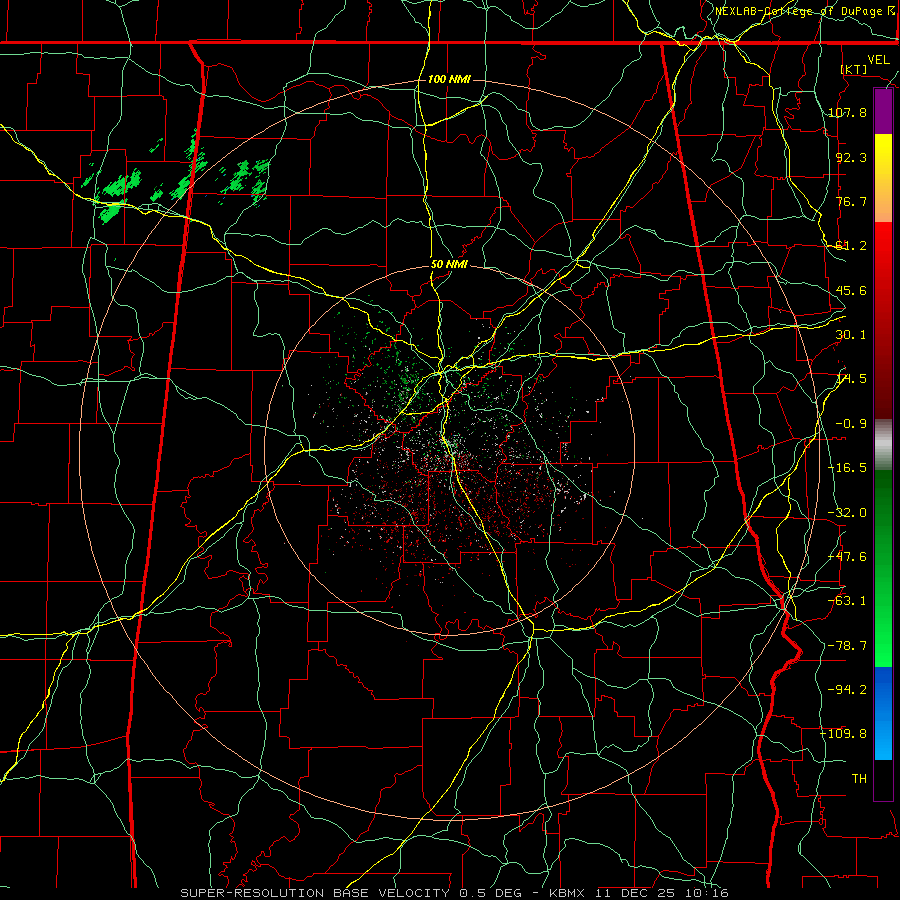900x900 pixels.
Task: Select the 50 NMI range ring label
Action: pos(449,265)
